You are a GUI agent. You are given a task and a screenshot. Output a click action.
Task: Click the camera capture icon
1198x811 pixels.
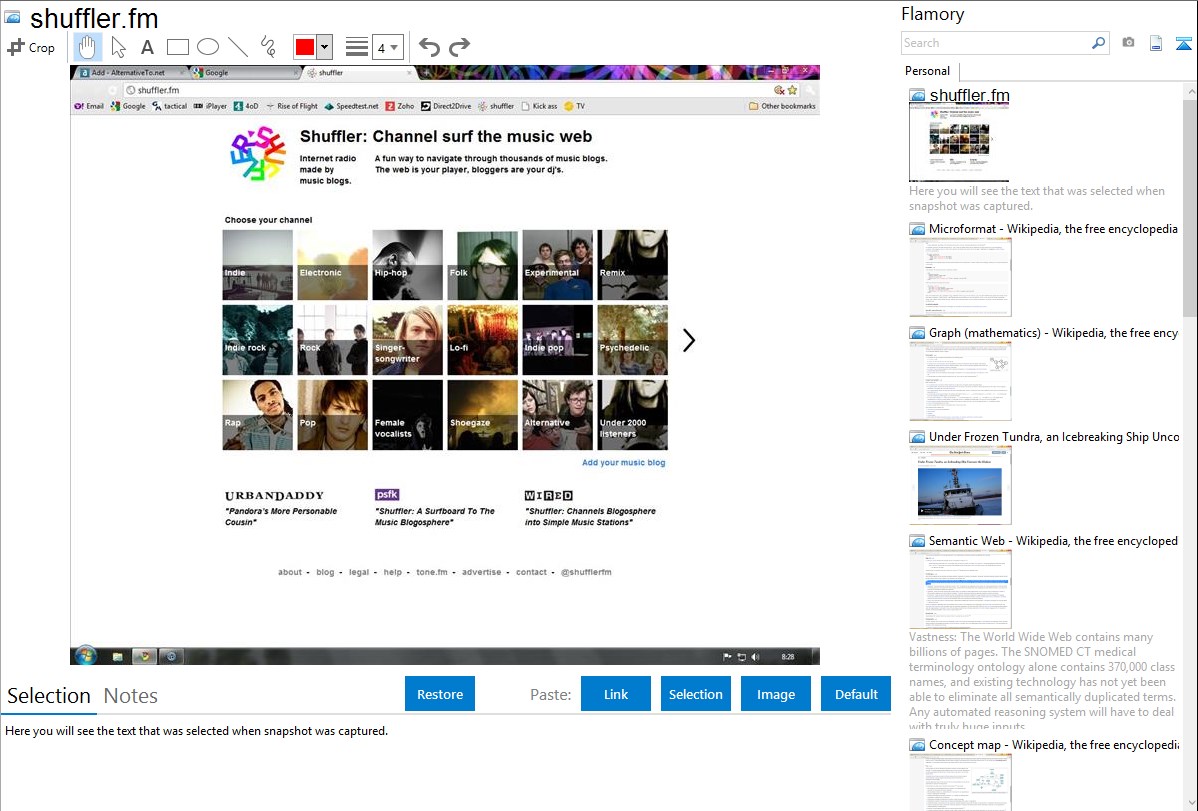(1128, 43)
